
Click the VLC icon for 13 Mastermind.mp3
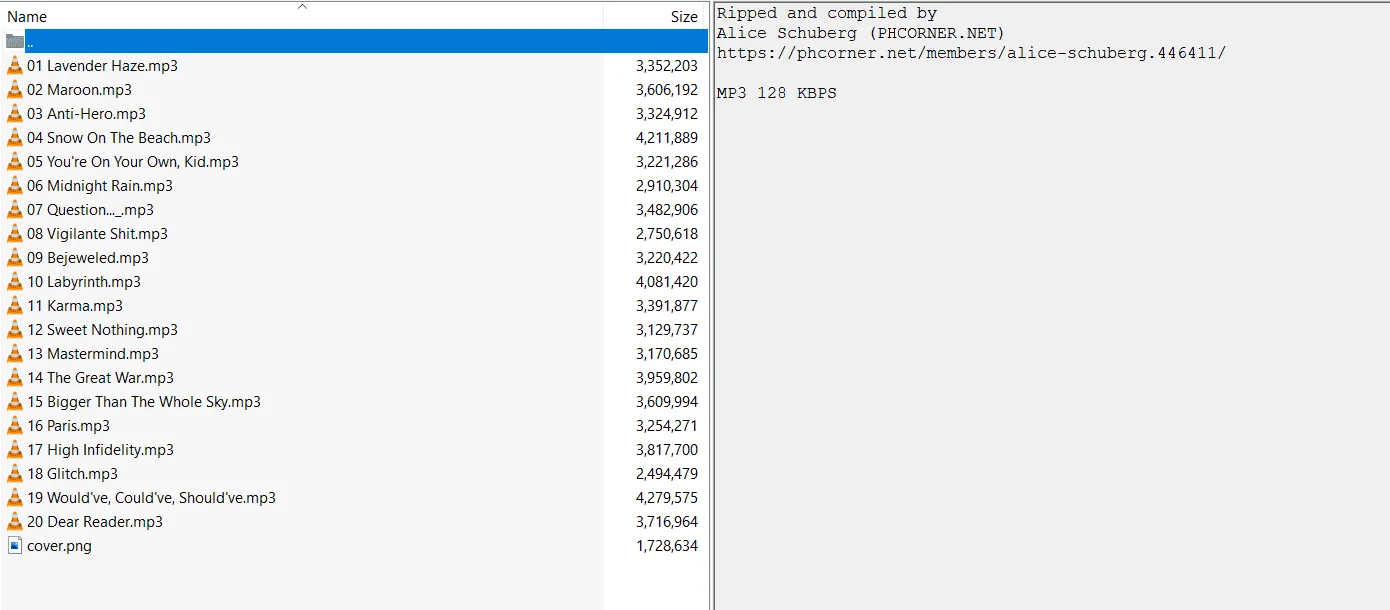(15, 354)
